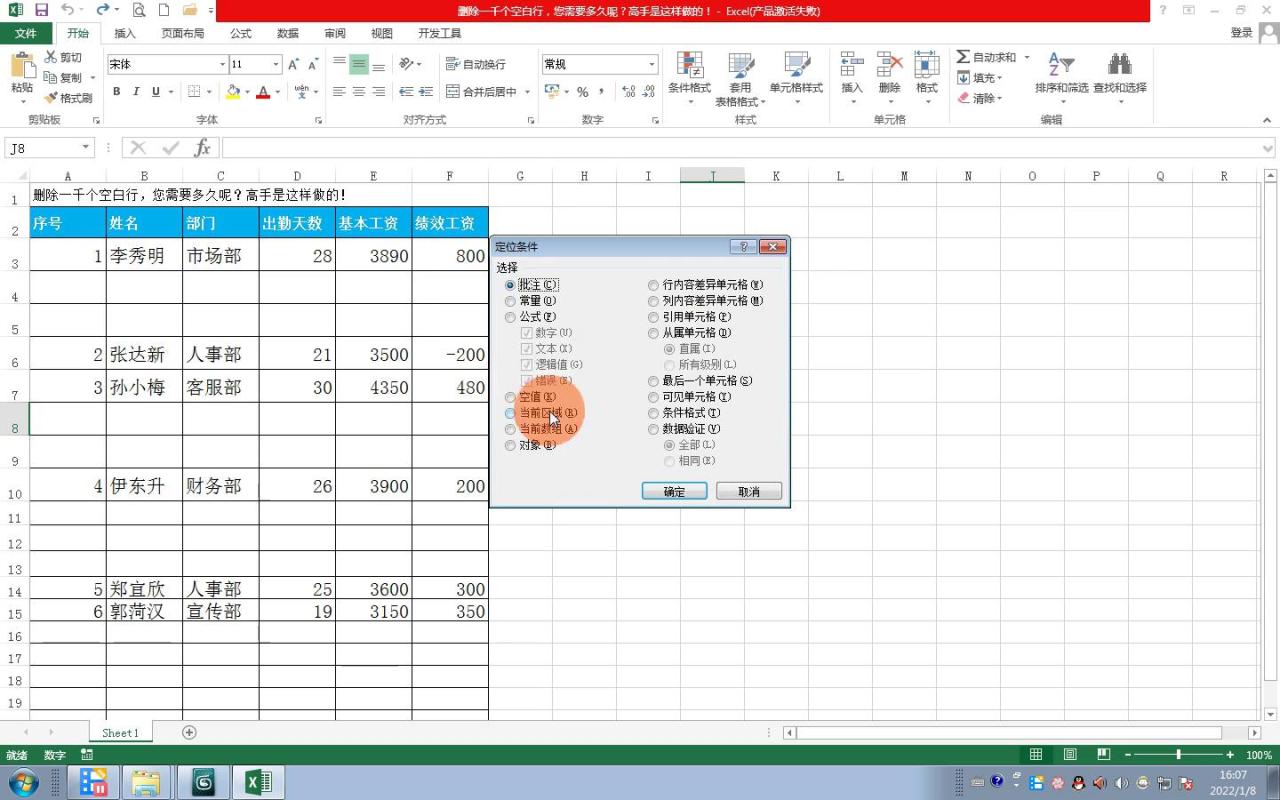Toggle Italic formatting

(136, 91)
